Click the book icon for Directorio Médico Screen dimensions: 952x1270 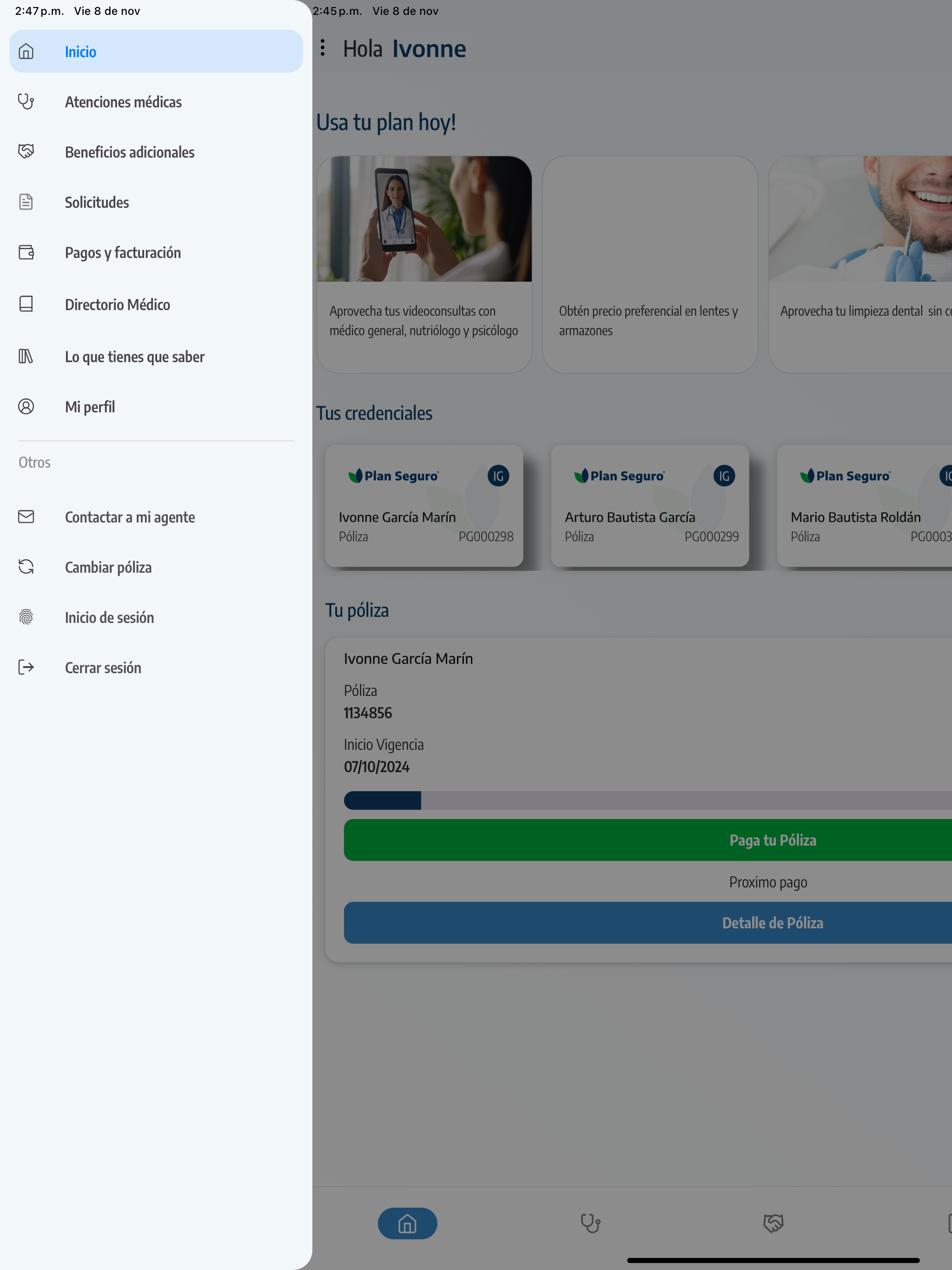click(26, 304)
